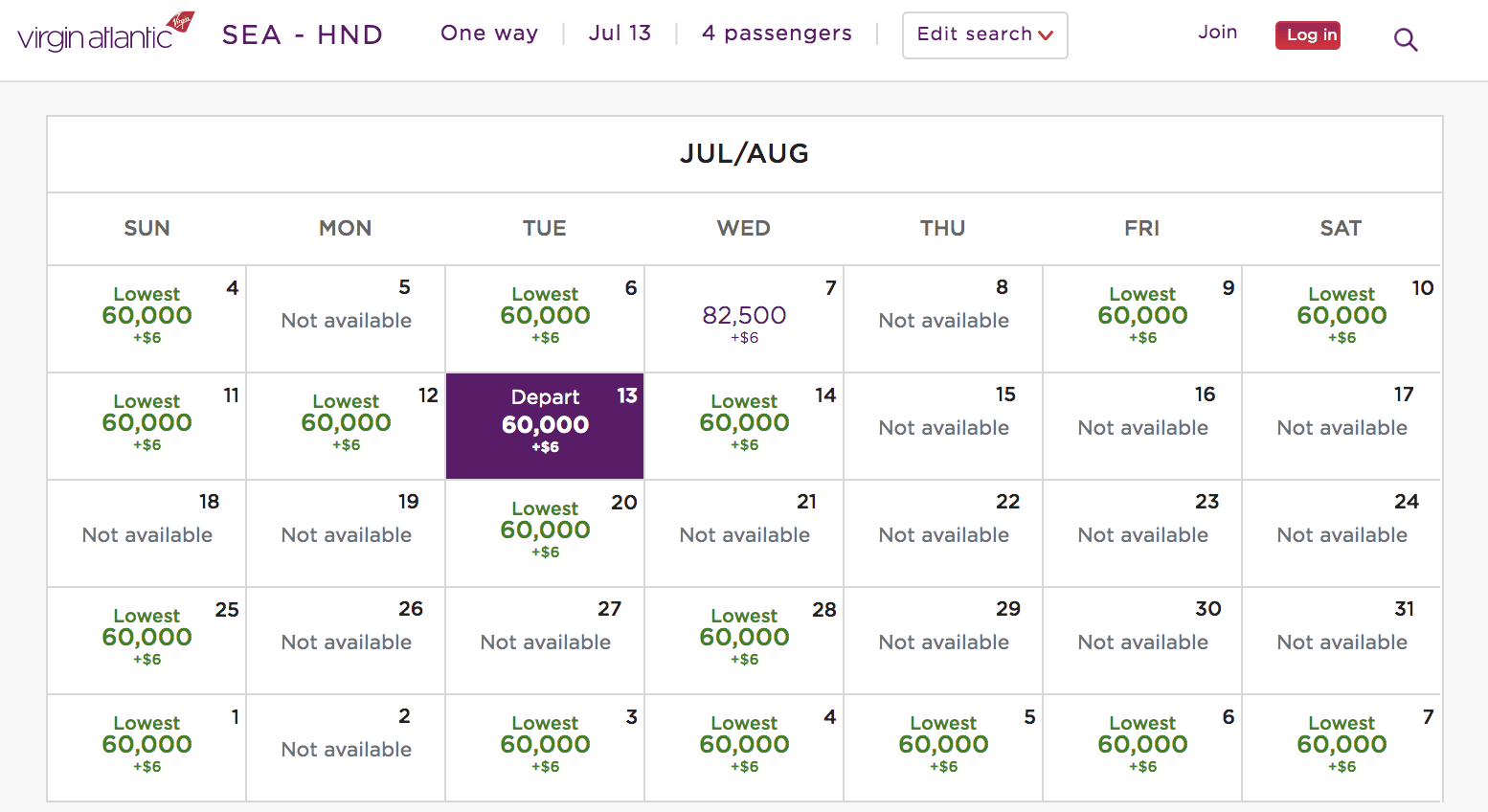Select August 7 Saturday fare

pyautogui.click(x=1341, y=747)
